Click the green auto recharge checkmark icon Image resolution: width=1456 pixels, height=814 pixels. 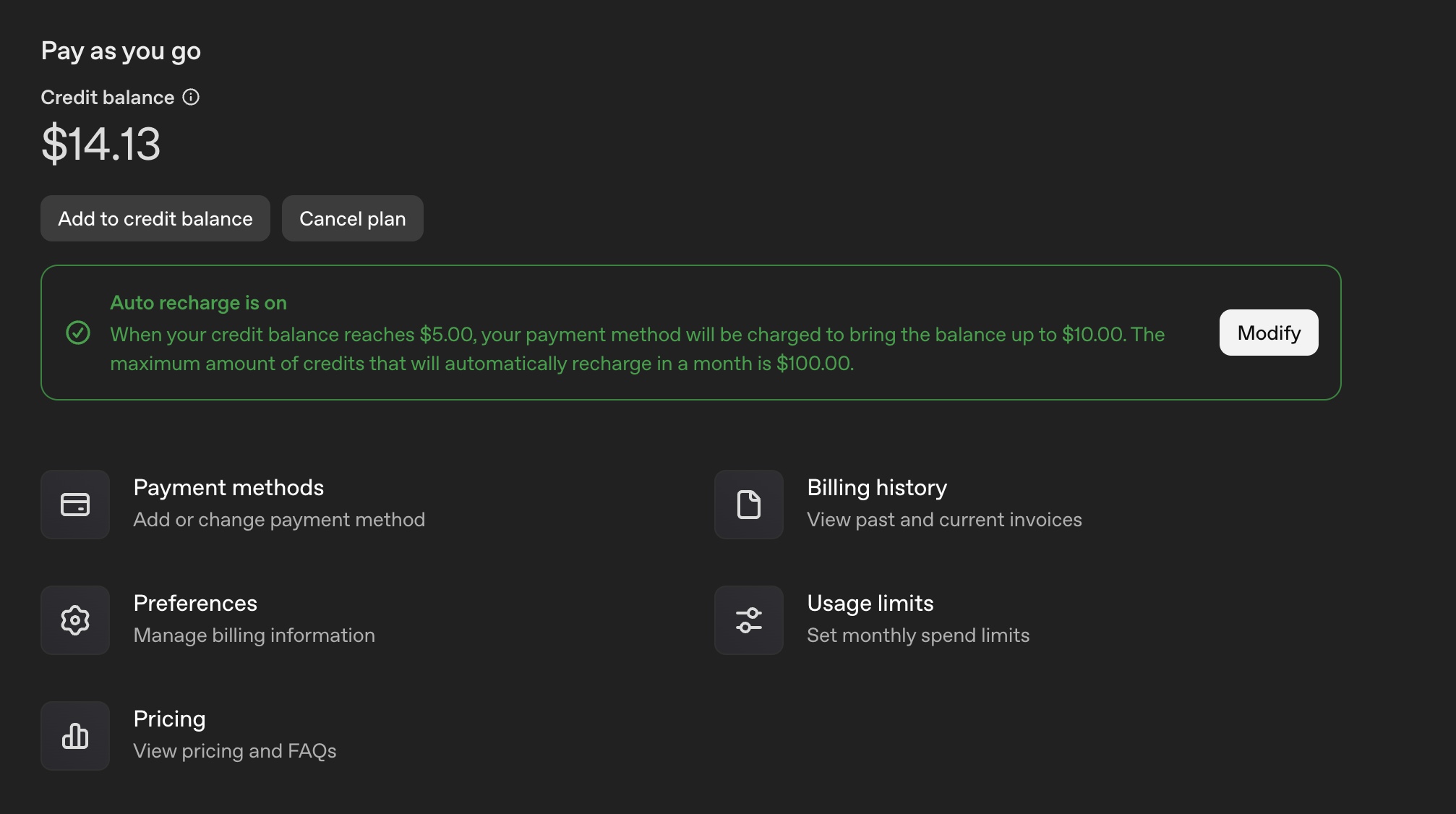[78, 333]
